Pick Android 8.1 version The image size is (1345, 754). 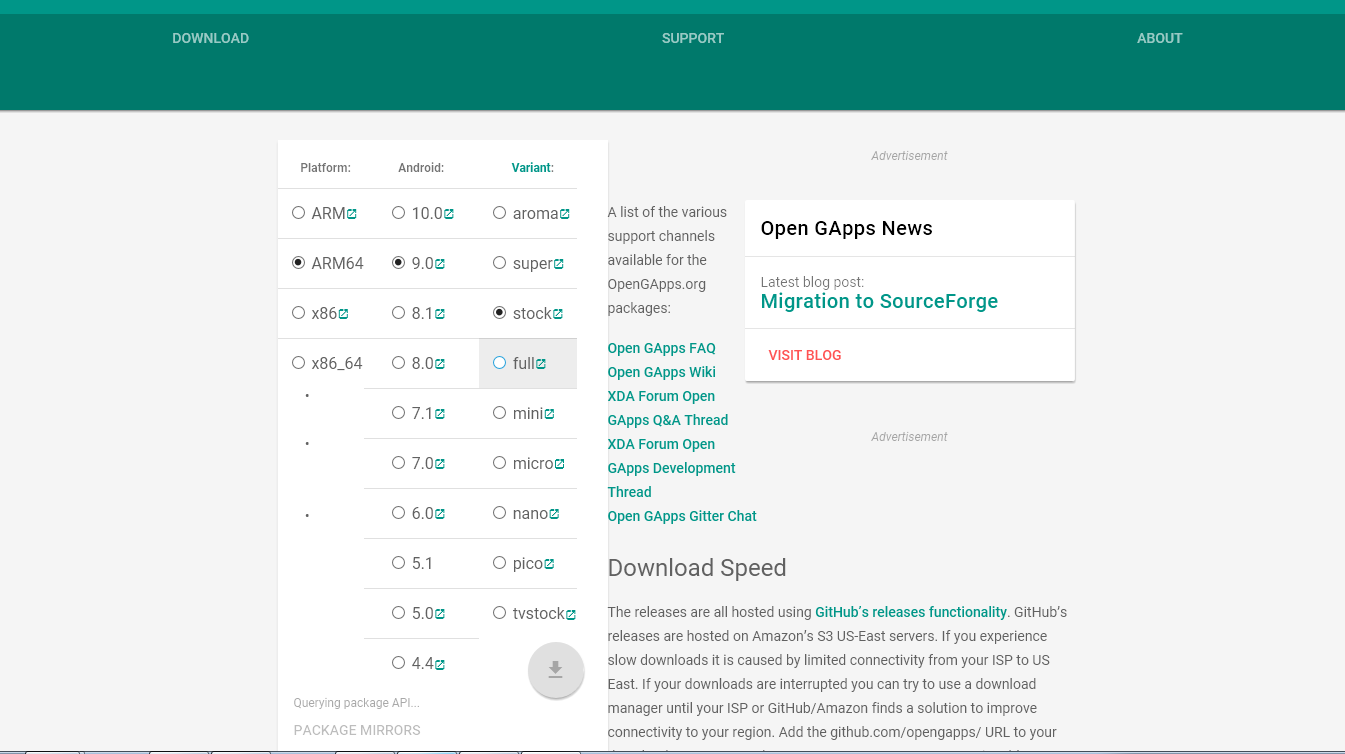pyautogui.click(x=398, y=313)
